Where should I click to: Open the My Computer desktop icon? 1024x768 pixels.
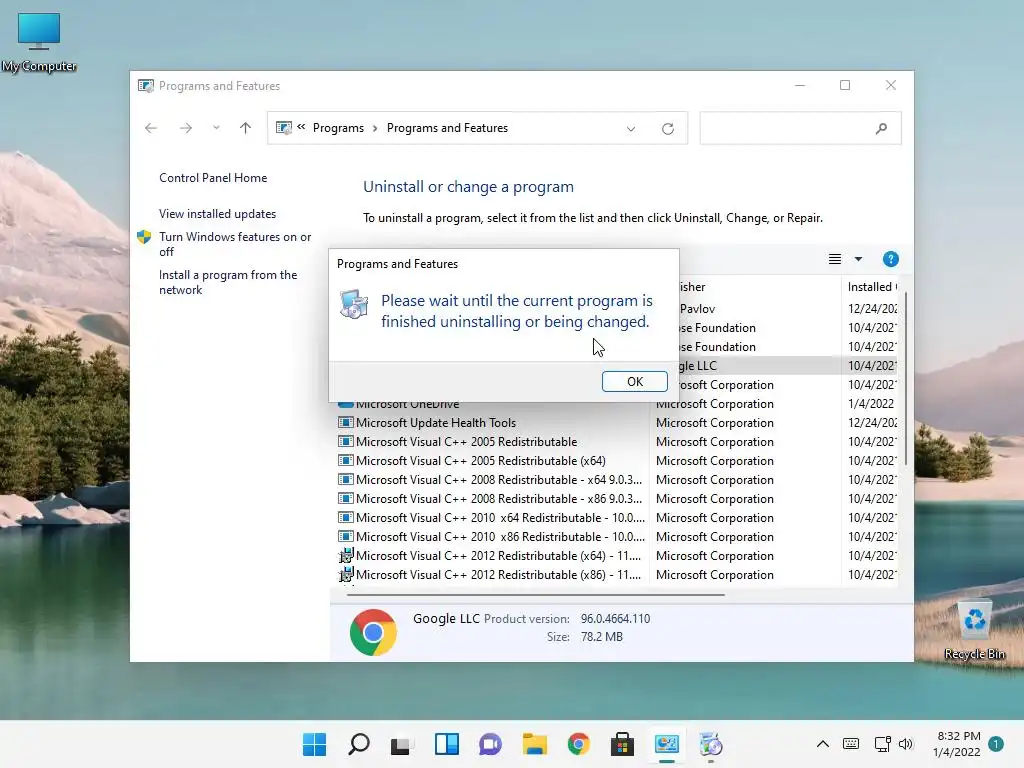coord(39,42)
